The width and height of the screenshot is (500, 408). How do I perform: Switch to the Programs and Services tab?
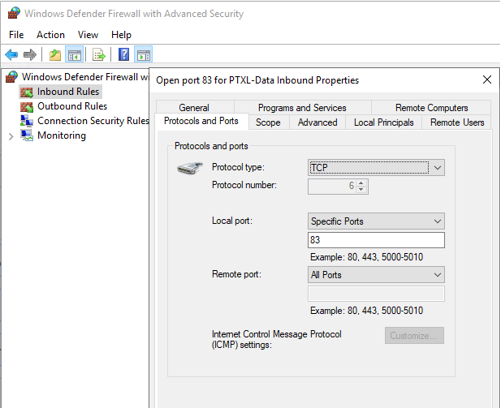[x=302, y=108]
